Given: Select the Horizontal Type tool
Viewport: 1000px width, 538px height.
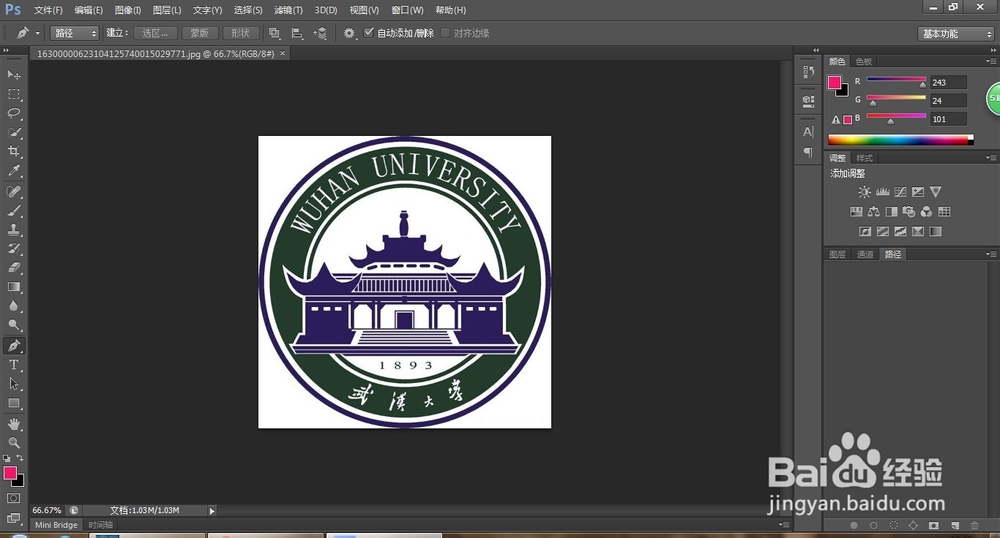Looking at the screenshot, I should (13, 365).
